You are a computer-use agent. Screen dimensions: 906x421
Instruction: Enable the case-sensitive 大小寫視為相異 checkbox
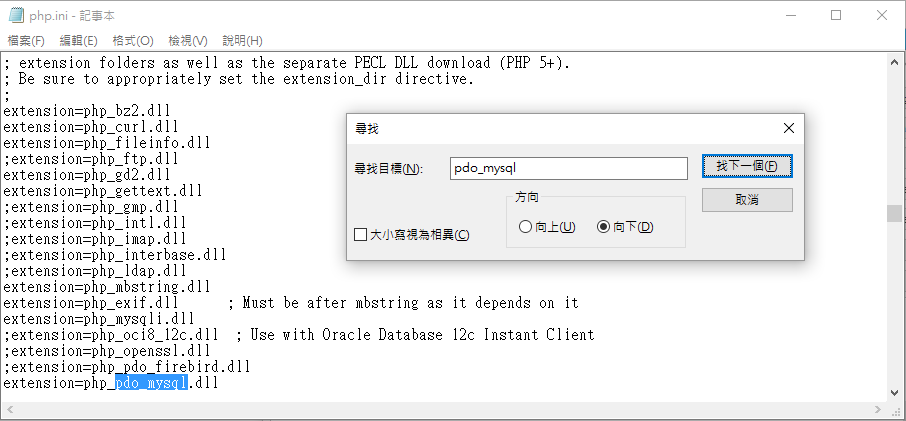pyautogui.click(x=360, y=234)
